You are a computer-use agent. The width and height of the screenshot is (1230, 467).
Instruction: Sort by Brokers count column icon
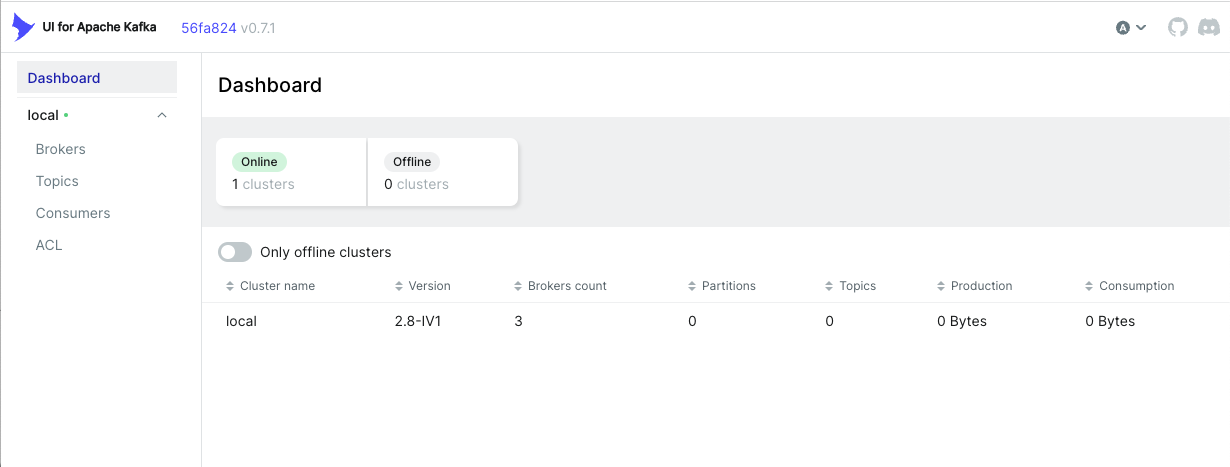519,286
